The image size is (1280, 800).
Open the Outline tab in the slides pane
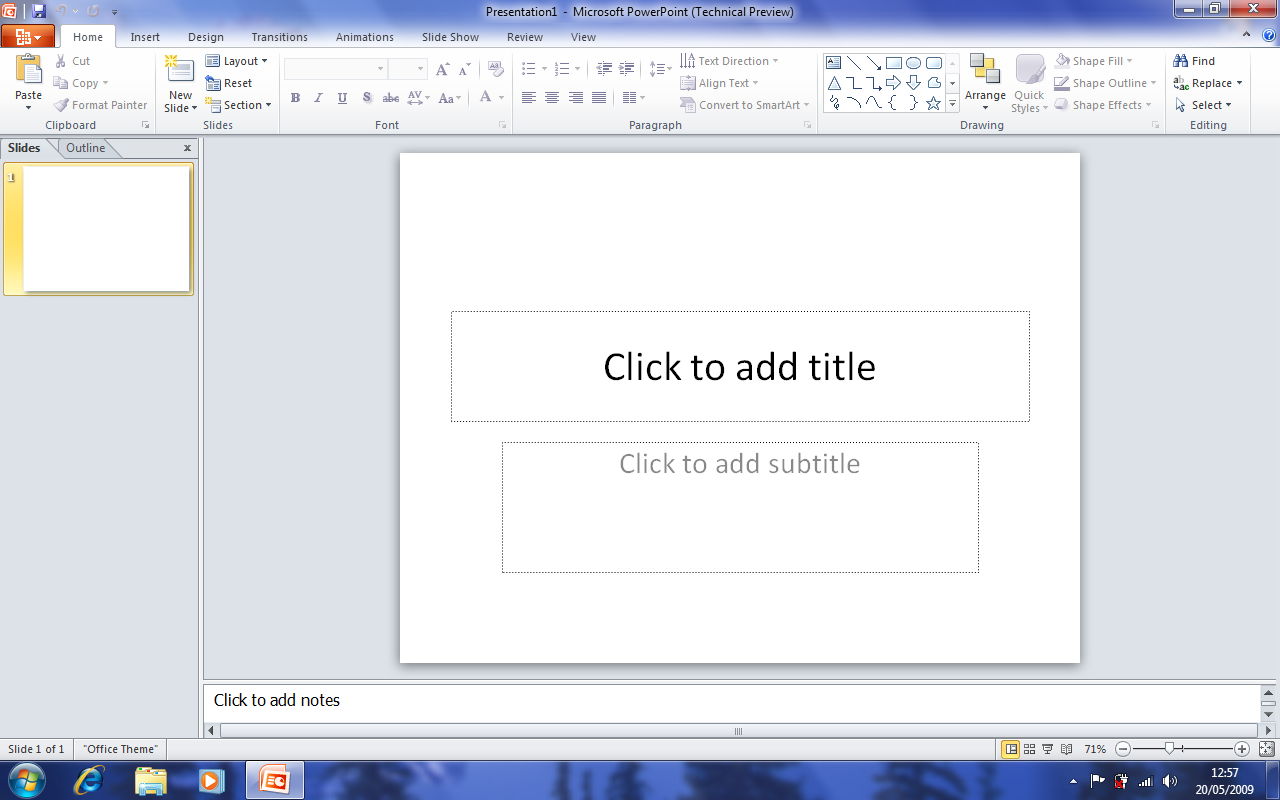point(85,147)
